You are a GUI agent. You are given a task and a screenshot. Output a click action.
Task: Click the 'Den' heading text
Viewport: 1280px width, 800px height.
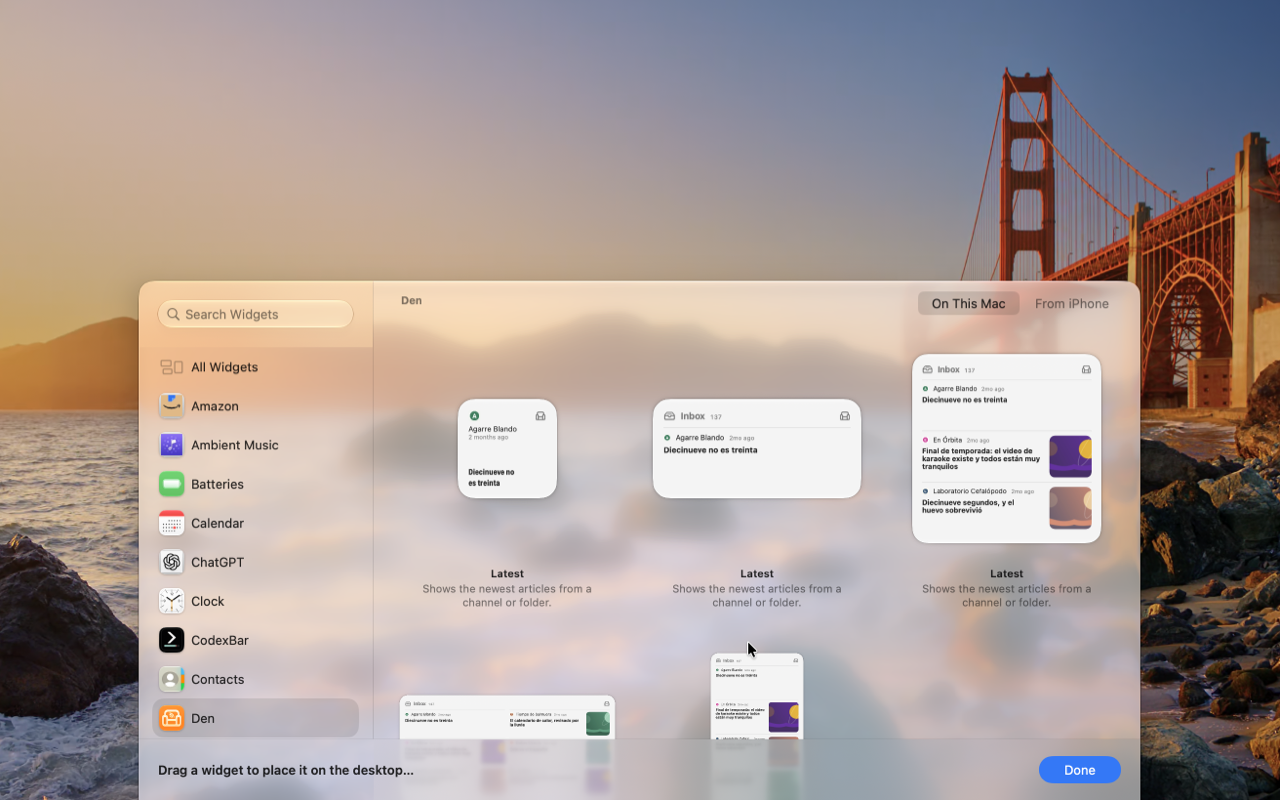click(411, 300)
